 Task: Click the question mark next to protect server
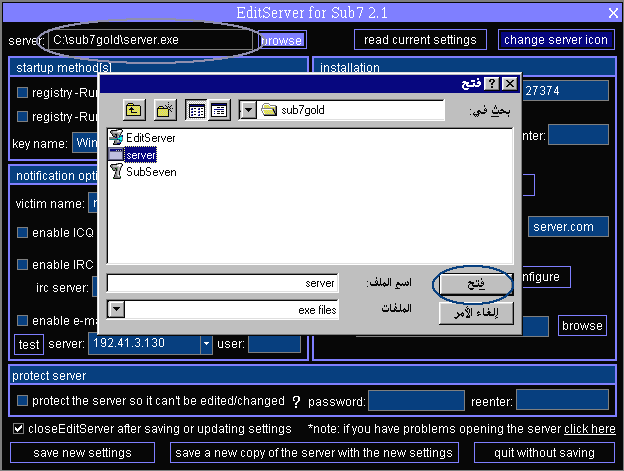(296, 402)
